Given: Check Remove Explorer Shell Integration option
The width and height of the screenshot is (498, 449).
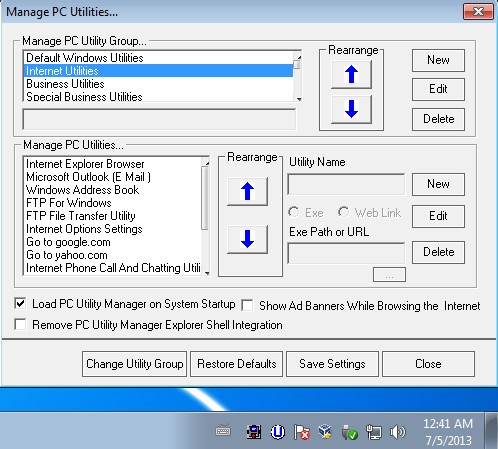Looking at the screenshot, I should click(x=20, y=324).
